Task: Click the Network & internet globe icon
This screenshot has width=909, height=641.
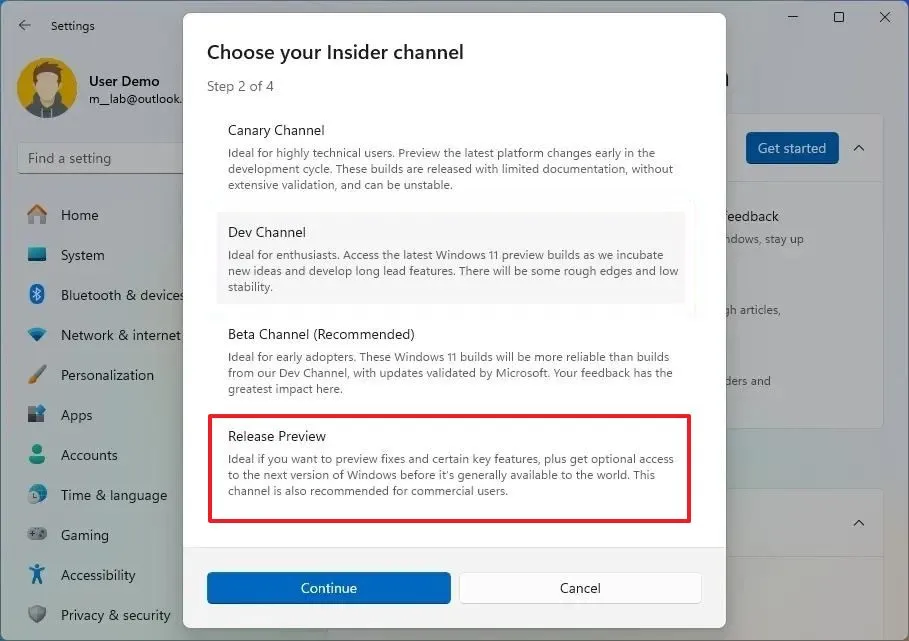Action: point(35,335)
